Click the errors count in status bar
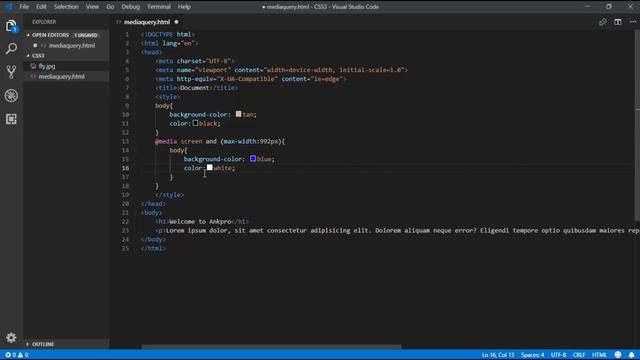Screen dimensions: 640x360 (x=10, y=355)
